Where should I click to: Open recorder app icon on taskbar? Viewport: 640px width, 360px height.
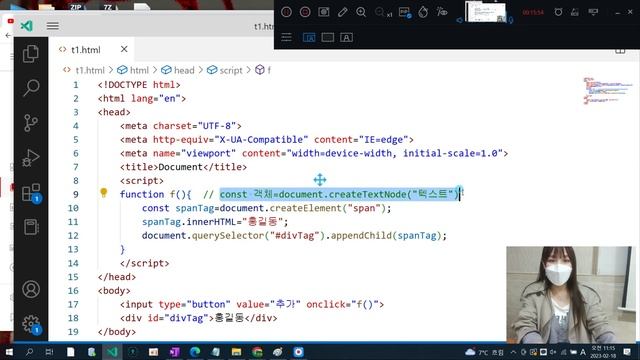298,352
